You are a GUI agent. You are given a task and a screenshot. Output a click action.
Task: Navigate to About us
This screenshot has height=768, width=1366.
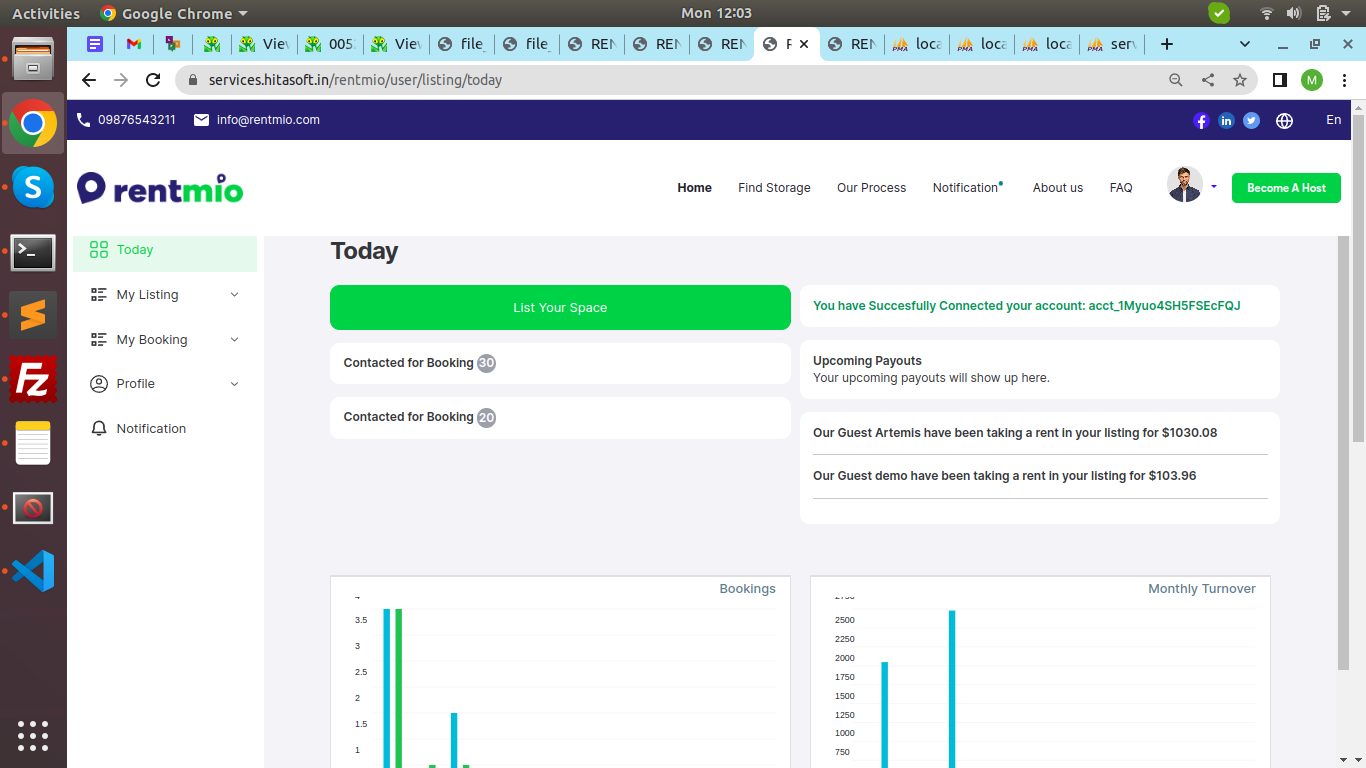coord(1058,188)
